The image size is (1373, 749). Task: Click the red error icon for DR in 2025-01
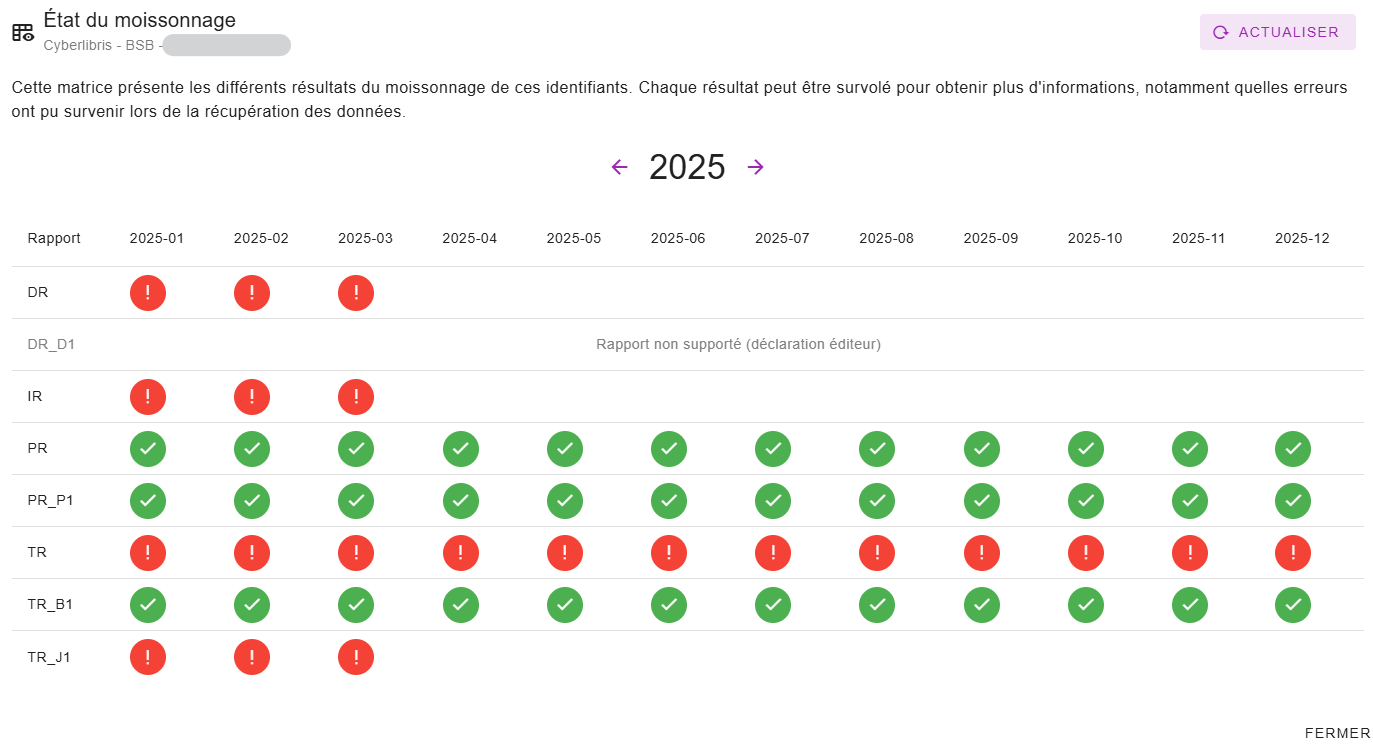148,293
